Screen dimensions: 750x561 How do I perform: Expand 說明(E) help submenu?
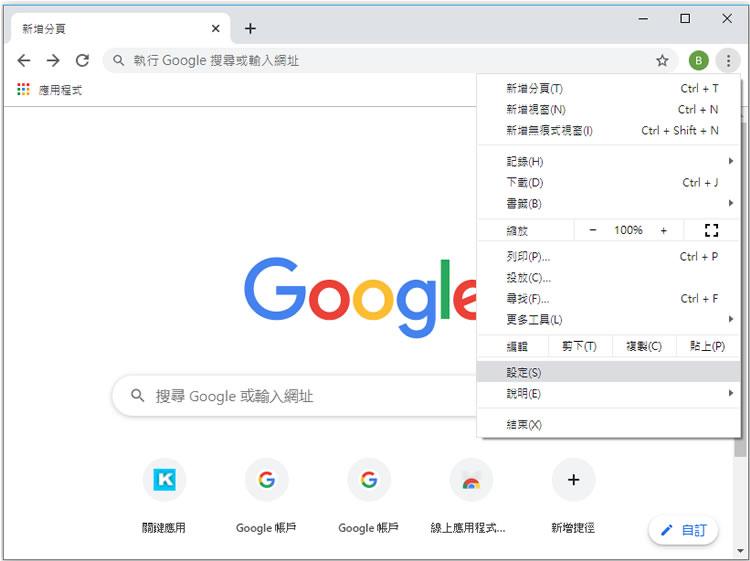(608, 394)
